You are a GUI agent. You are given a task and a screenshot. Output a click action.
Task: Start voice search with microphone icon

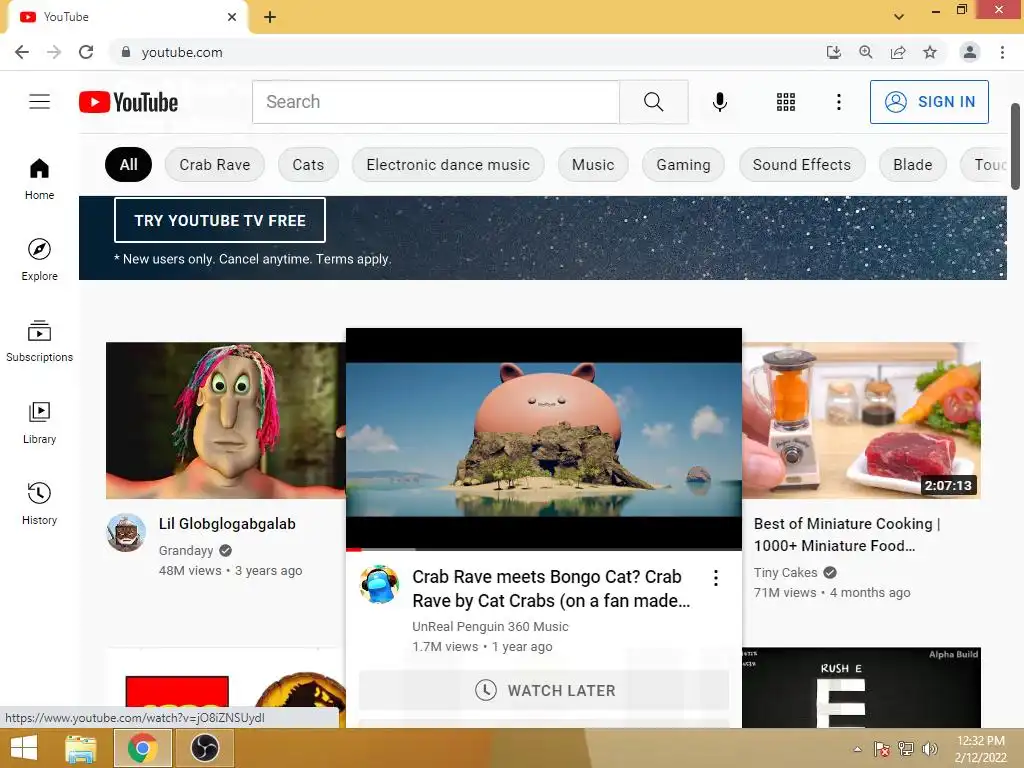click(720, 102)
